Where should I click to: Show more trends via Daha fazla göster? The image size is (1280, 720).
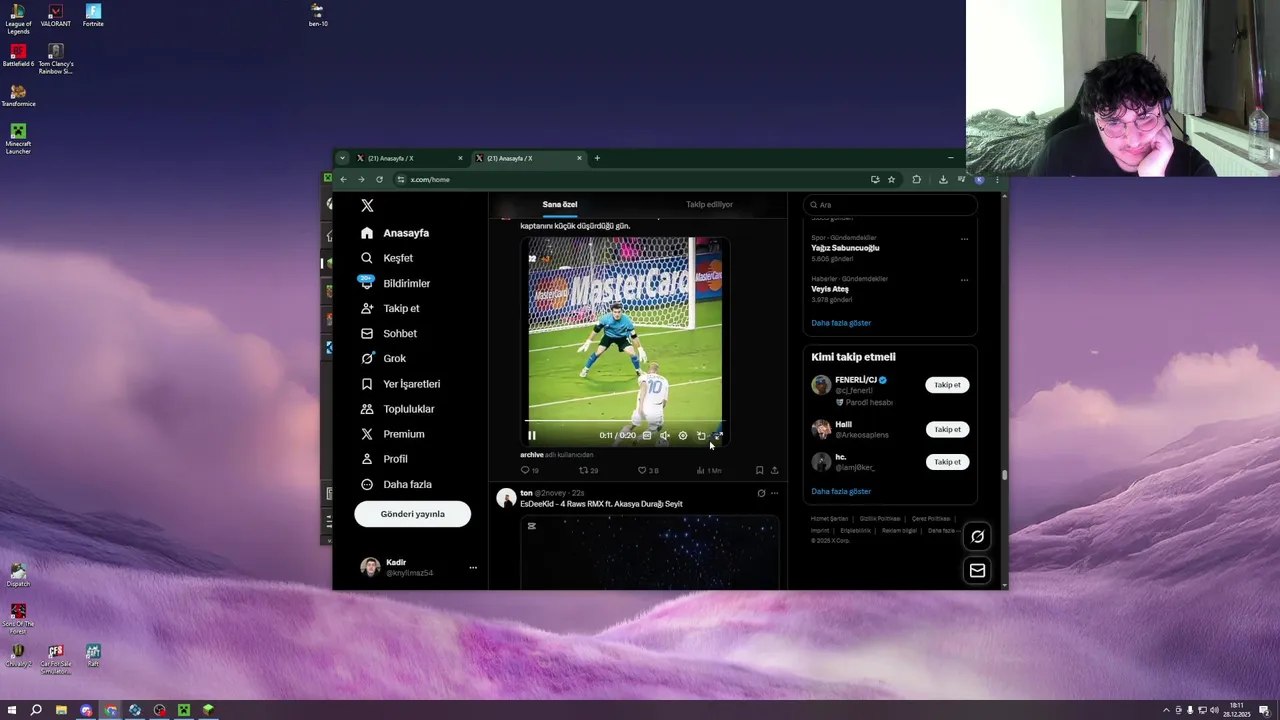point(841,323)
